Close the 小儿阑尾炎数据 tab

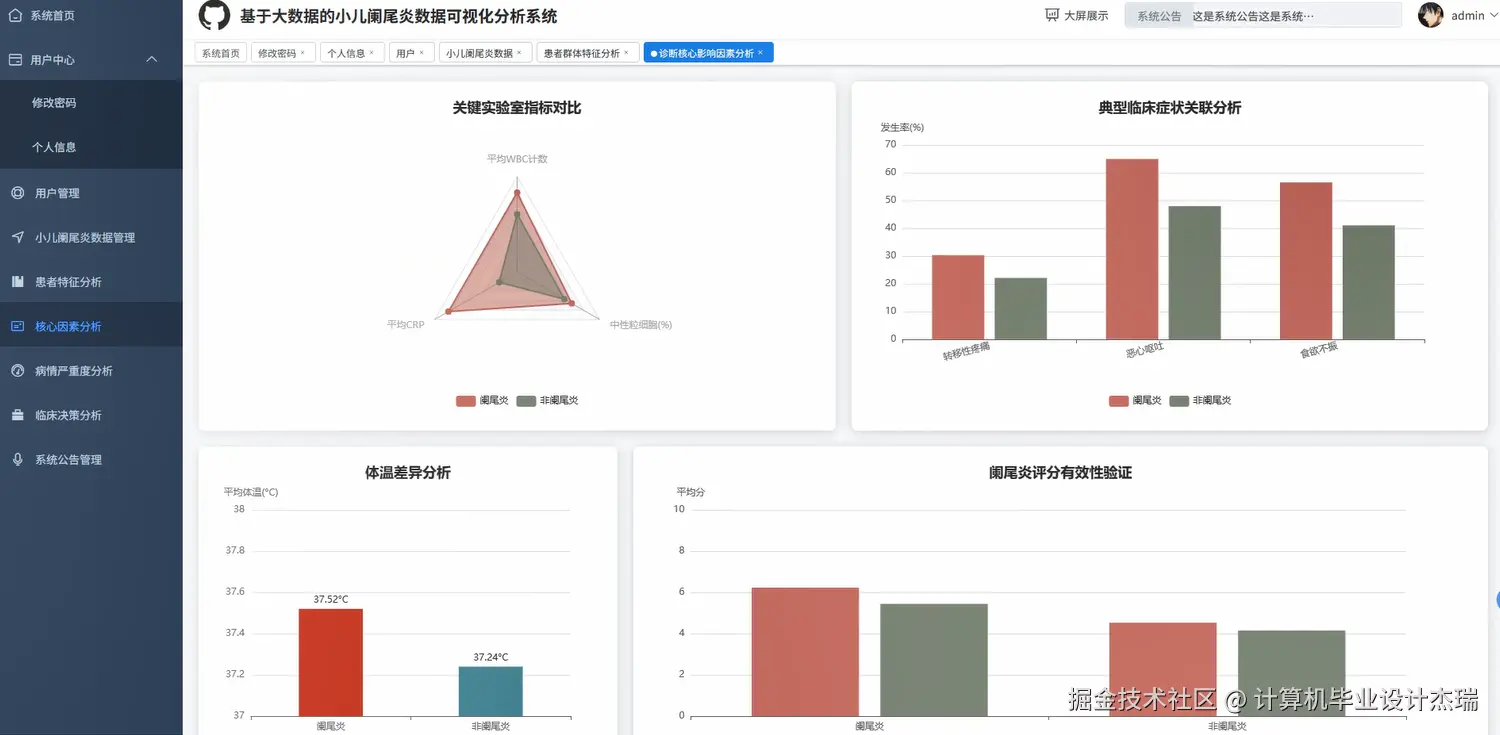pyautogui.click(x=519, y=53)
